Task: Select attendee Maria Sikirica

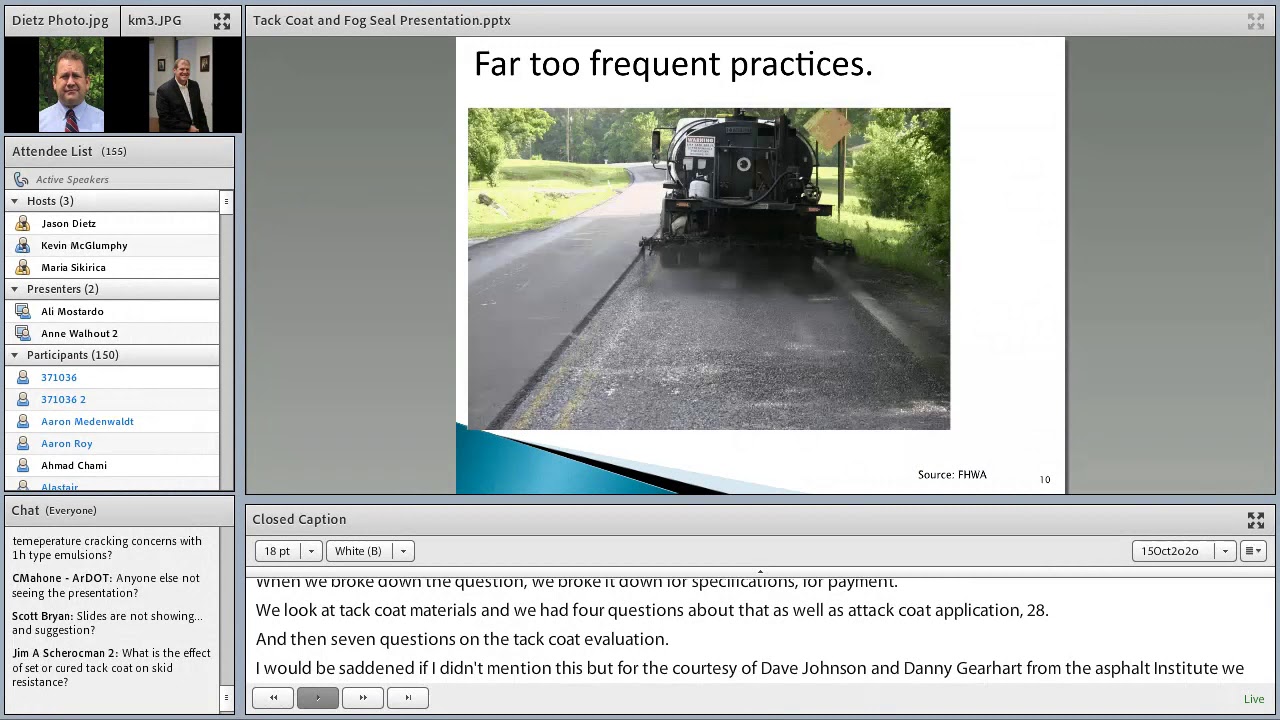Action: 73,267
